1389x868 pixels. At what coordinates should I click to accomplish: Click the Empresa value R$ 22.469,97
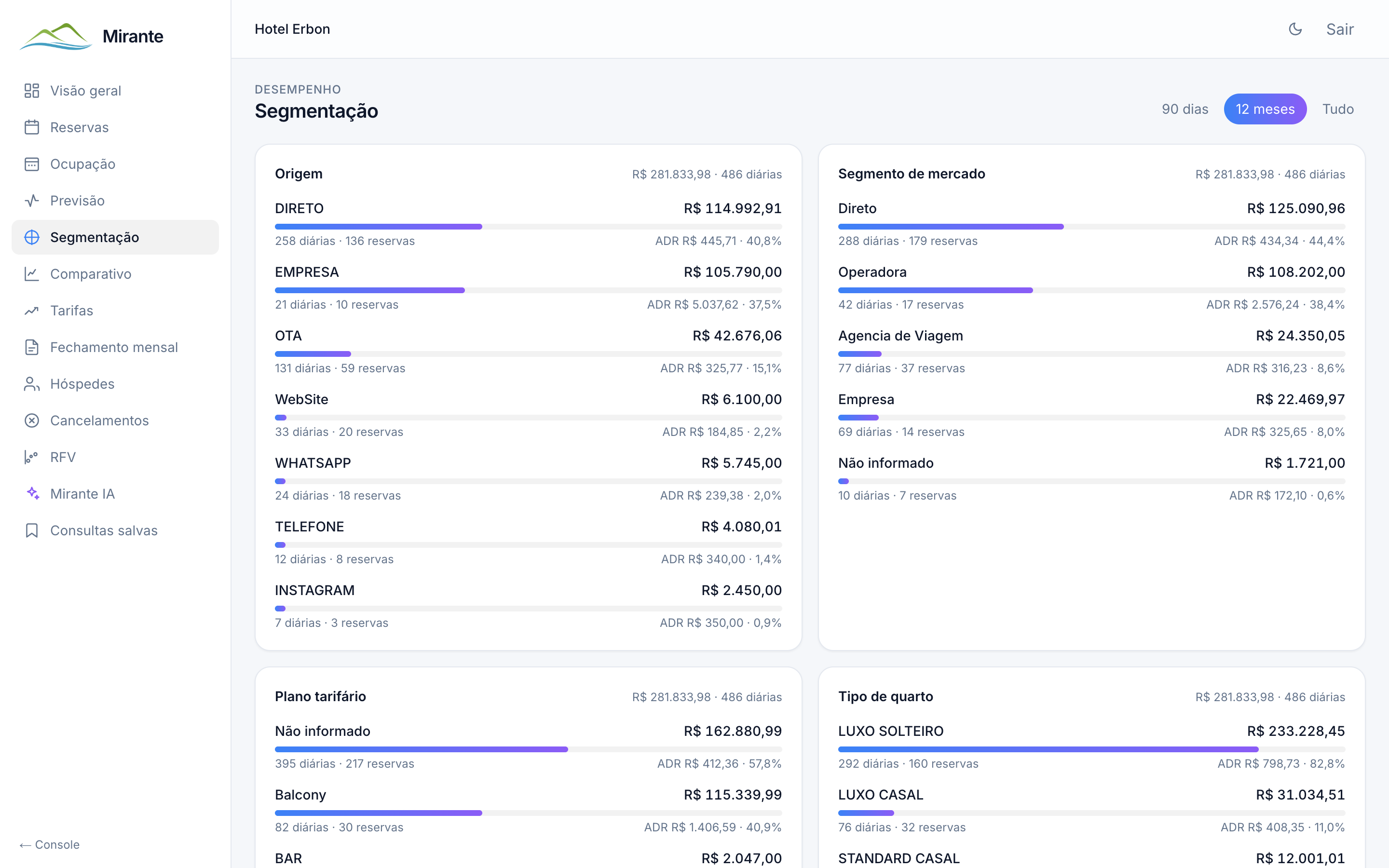coord(1300,400)
